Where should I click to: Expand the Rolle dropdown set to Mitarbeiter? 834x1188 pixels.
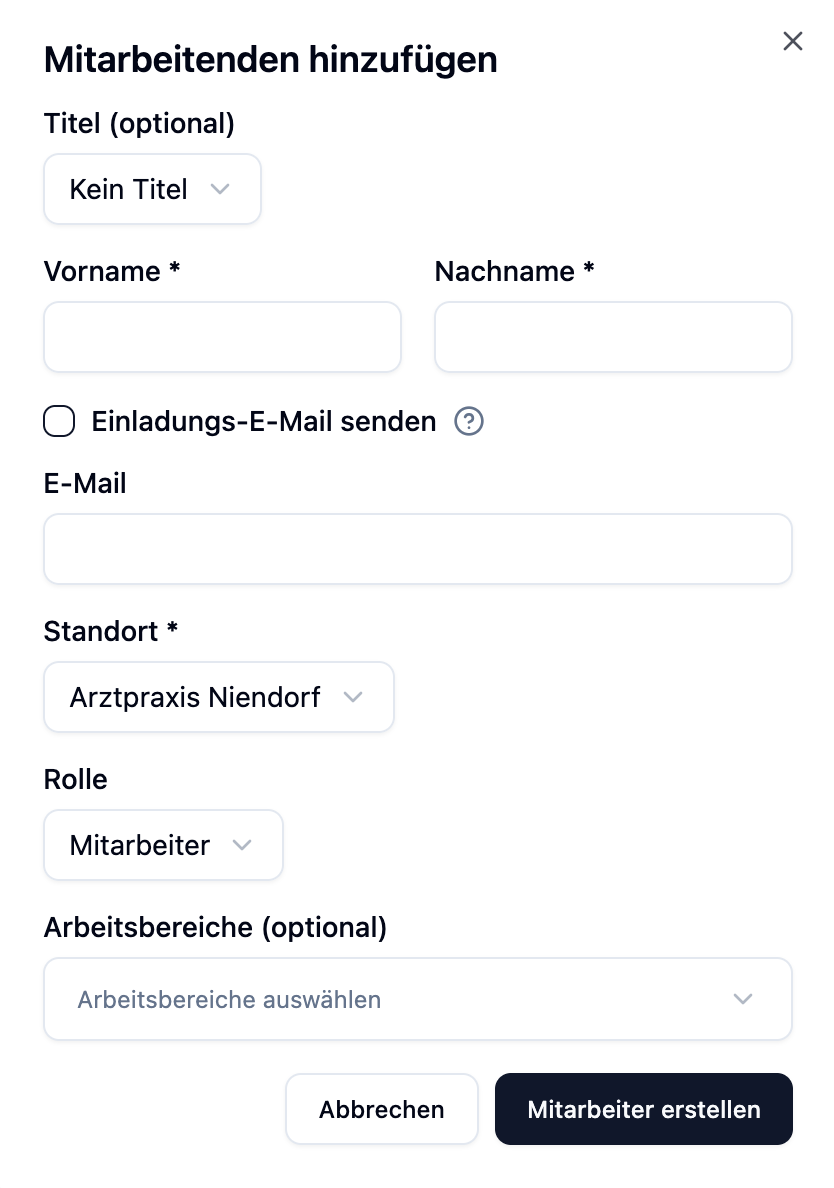[x=163, y=845]
